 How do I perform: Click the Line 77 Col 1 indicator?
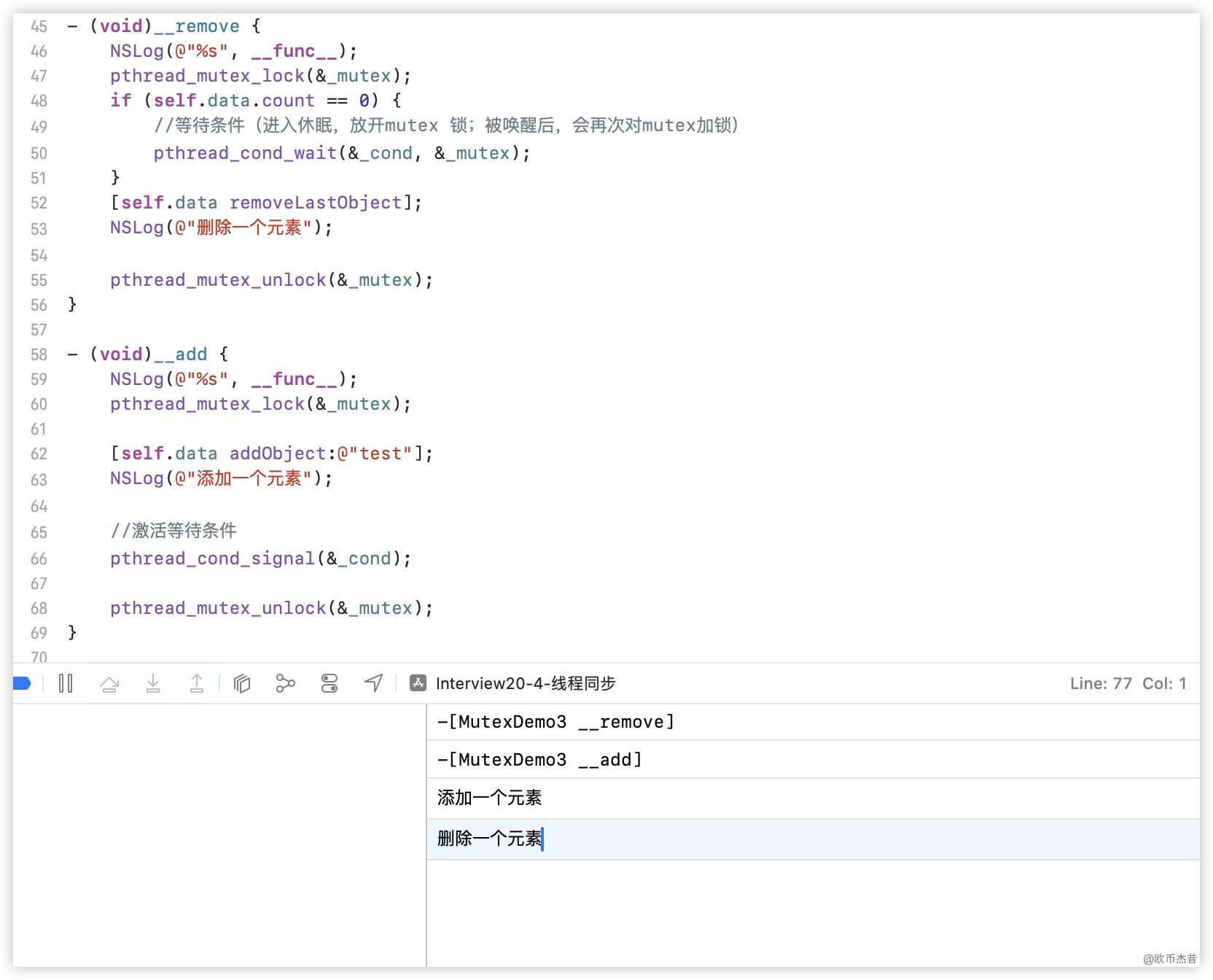(x=1127, y=683)
